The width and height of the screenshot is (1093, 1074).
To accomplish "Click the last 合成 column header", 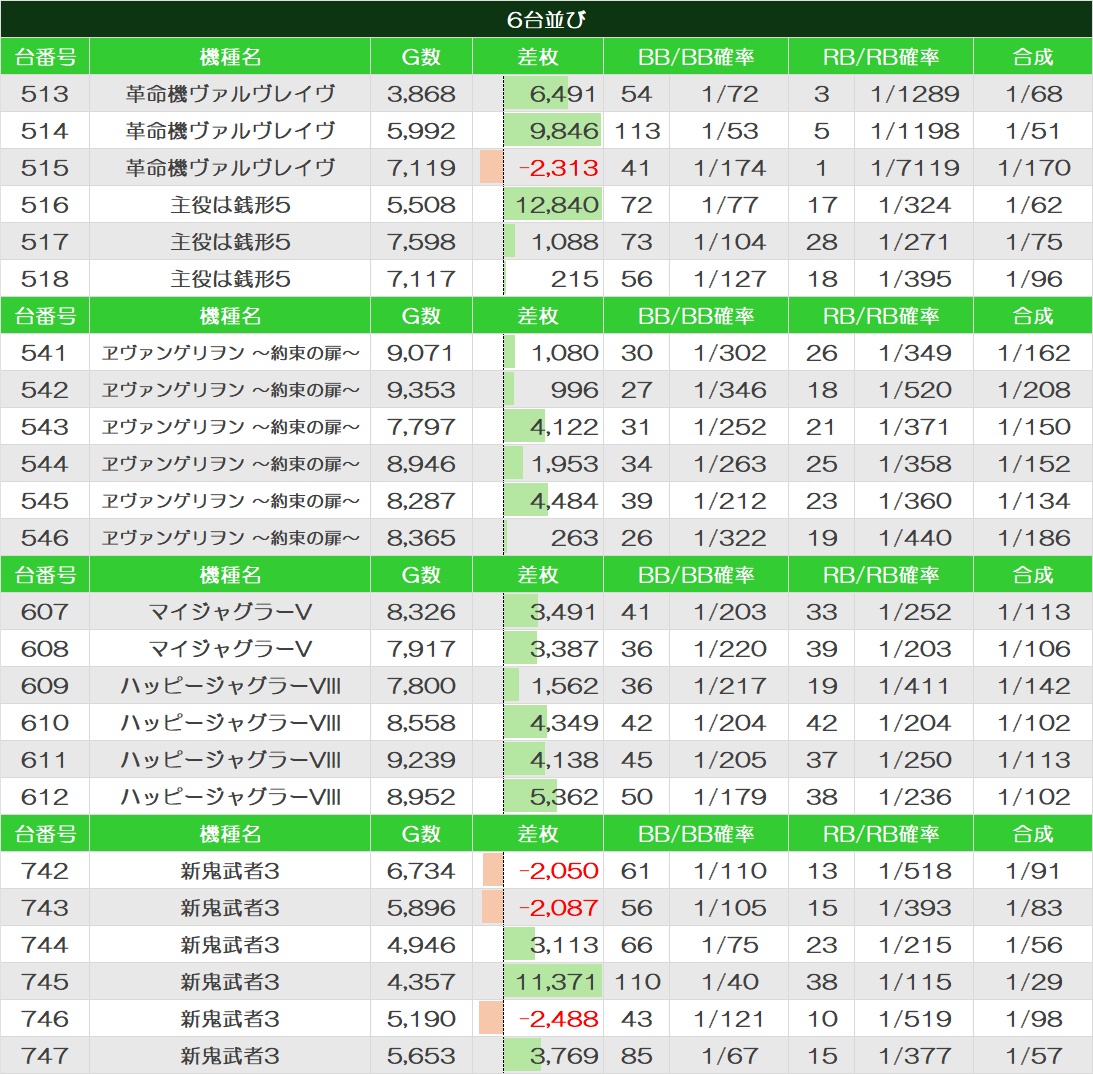I will pyautogui.click(x=1033, y=833).
